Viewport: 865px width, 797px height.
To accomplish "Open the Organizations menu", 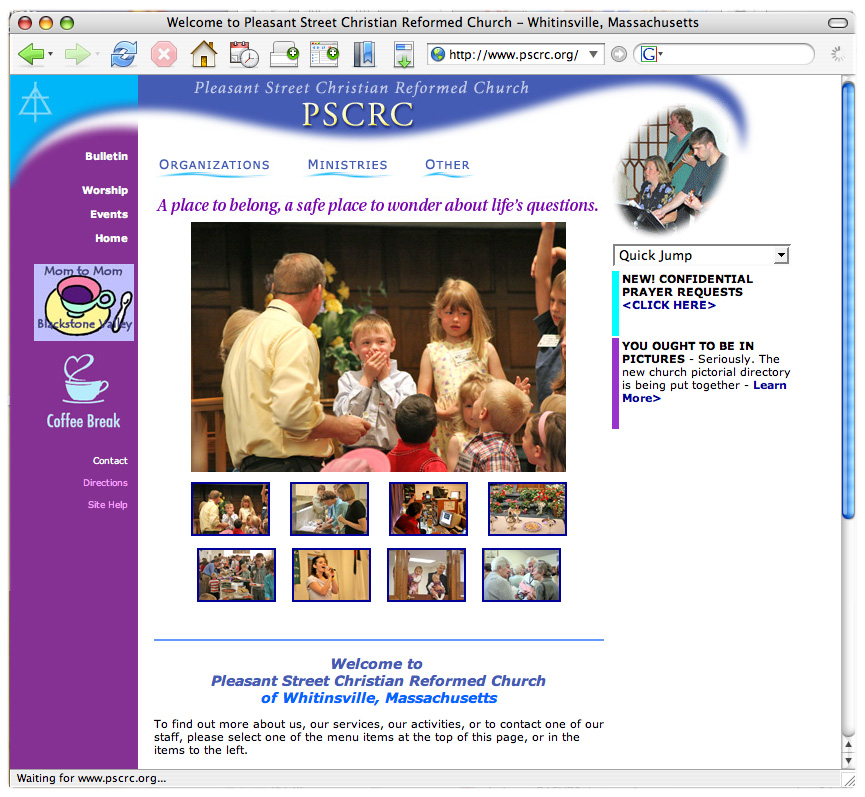I will coord(214,165).
